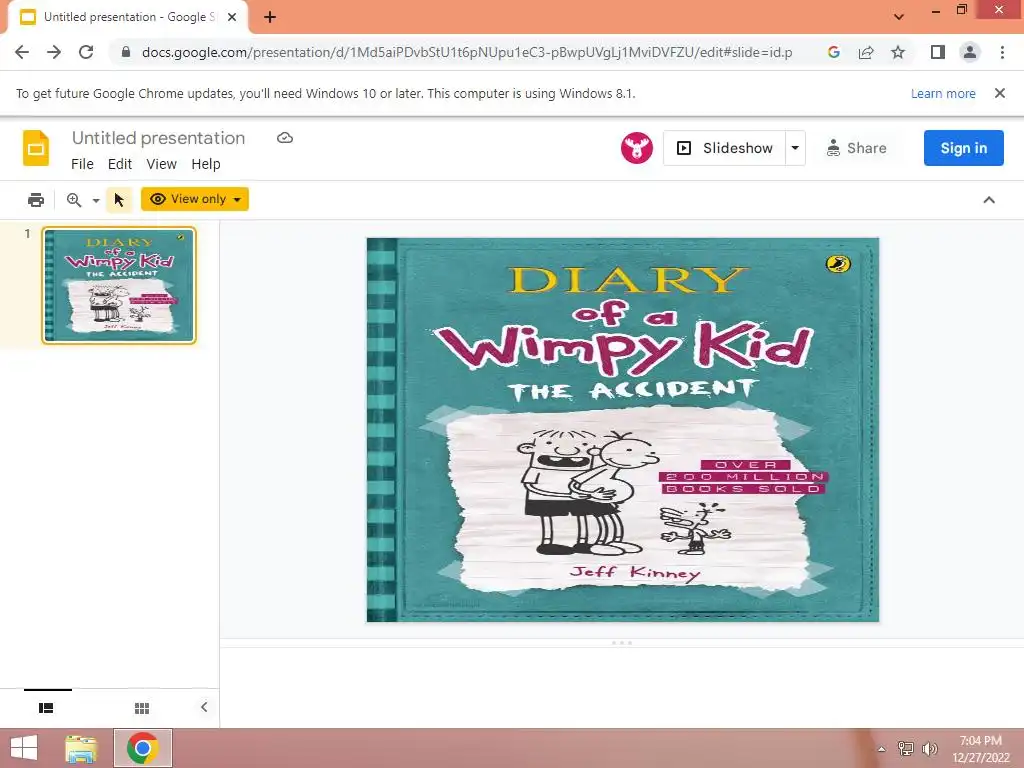The width and height of the screenshot is (1024, 768).
Task: Open network tray icon
Action: [906, 748]
